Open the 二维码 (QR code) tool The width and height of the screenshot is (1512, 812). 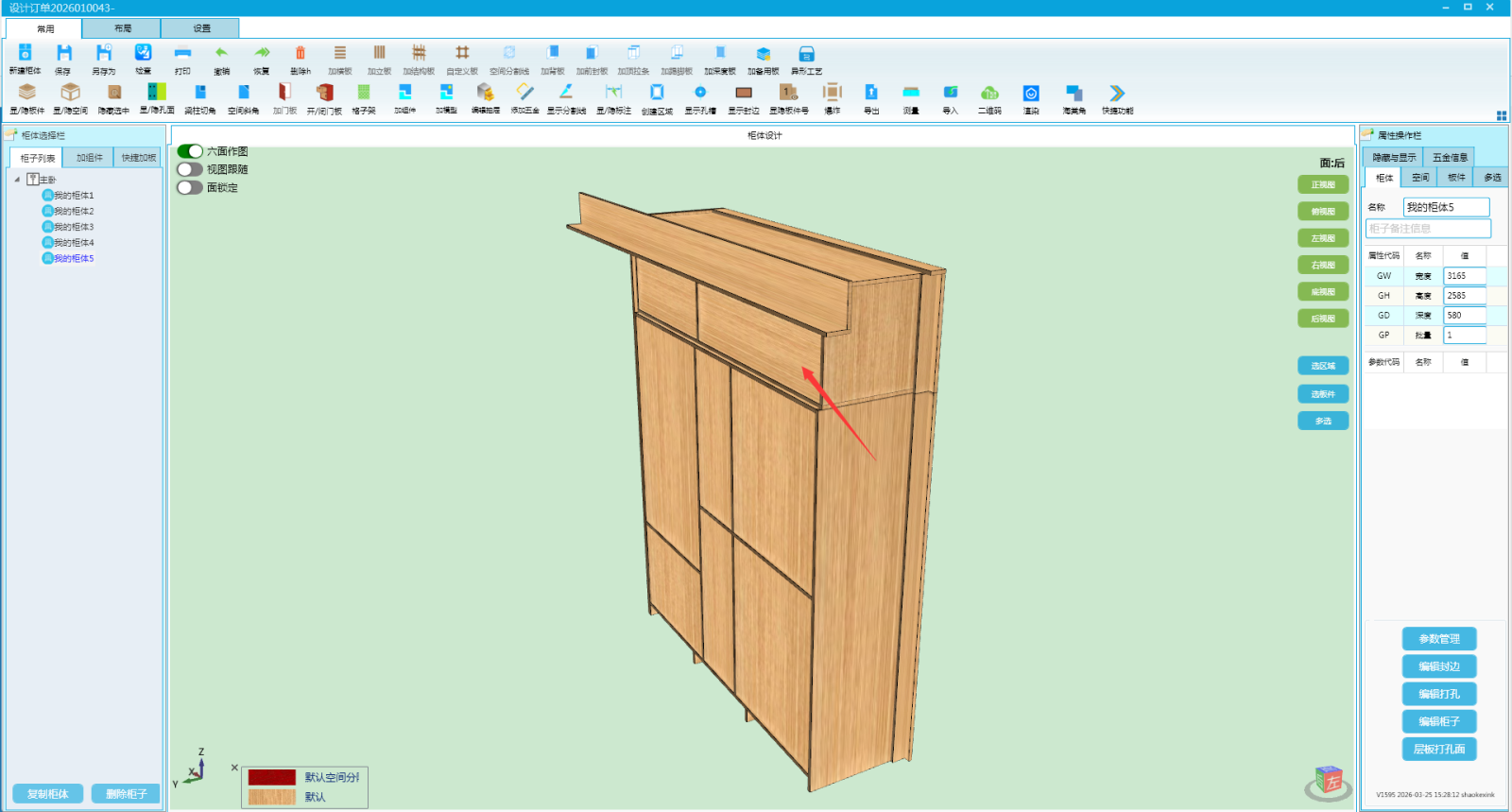pos(989,93)
